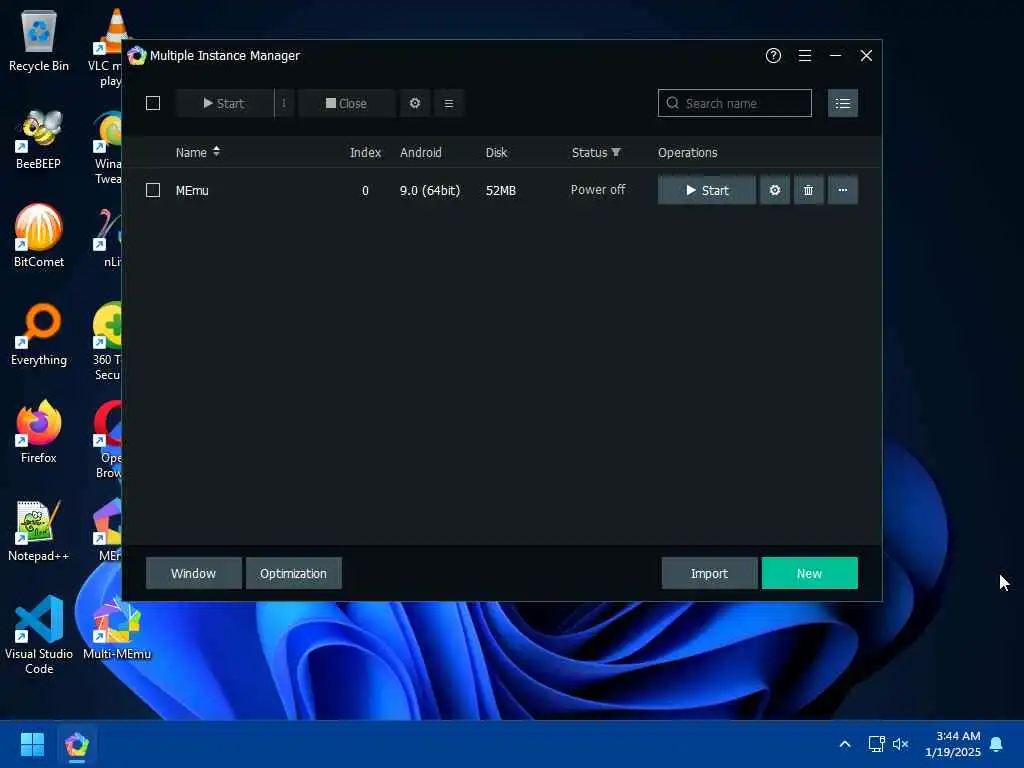Click the Power off status text
The height and width of the screenshot is (768, 1024).
coord(598,189)
